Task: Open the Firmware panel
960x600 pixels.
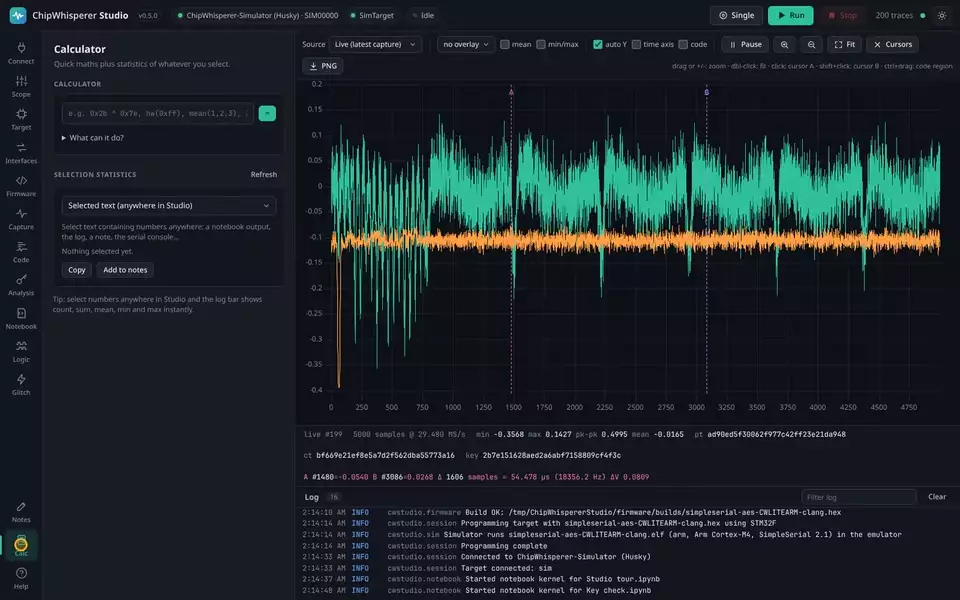Action: (21, 186)
